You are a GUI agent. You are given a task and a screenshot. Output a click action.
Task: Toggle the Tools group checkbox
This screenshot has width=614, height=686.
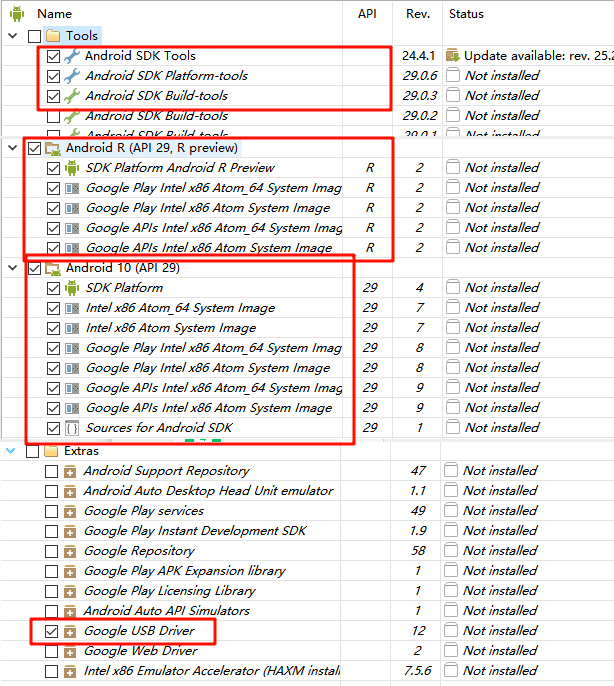coord(35,36)
